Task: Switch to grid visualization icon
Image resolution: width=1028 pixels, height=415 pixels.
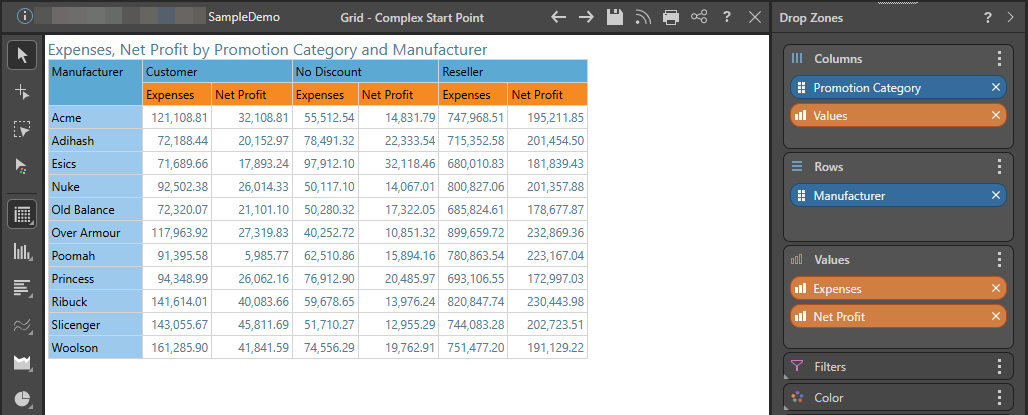Action: point(22,213)
